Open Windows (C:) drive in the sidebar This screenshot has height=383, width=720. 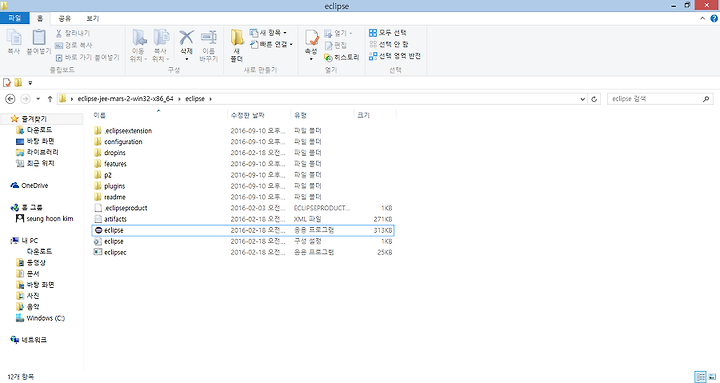tap(45, 318)
